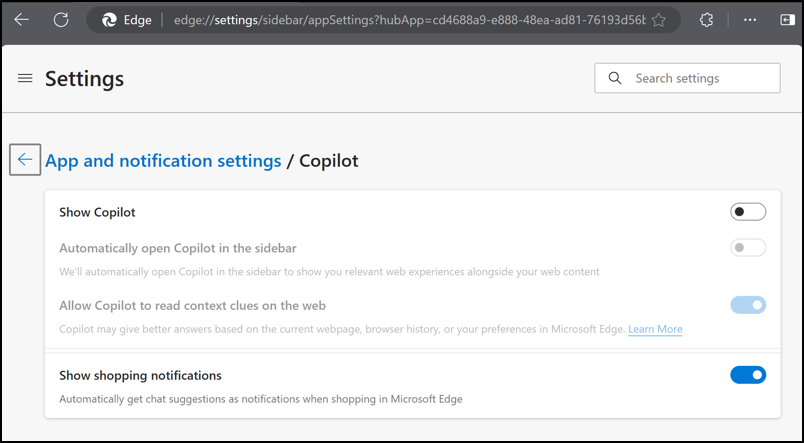
Task: Click the Copilot breadcrumb text
Action: pyautogui.click(x=329, y=161)
